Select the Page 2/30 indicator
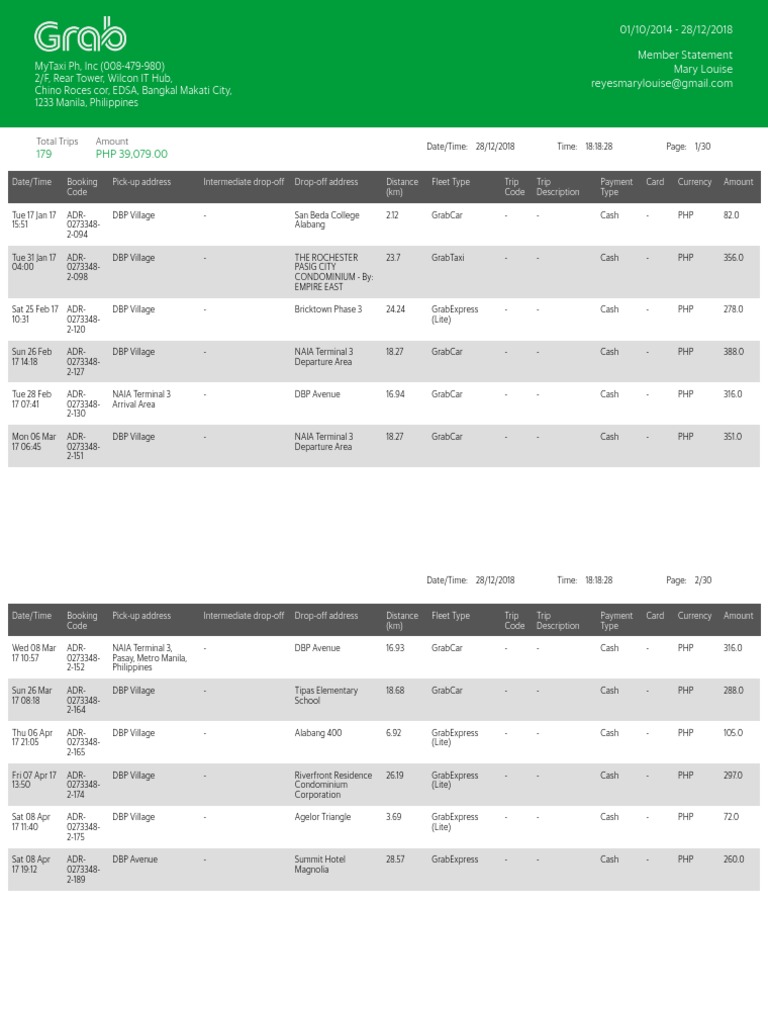Viewport: 768px width, 1024px height. (x=688, y=580)
